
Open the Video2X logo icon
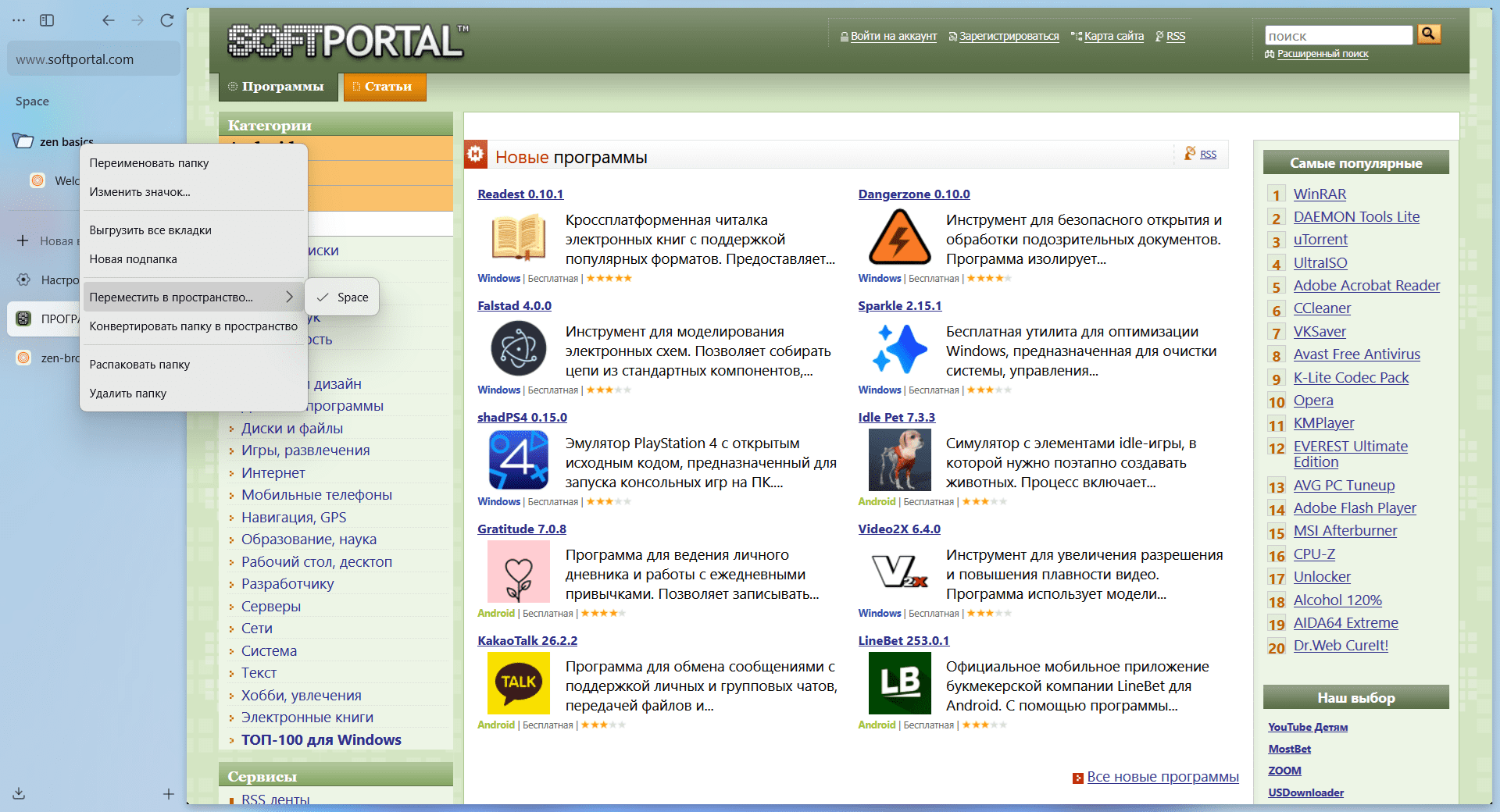(900, 572)
